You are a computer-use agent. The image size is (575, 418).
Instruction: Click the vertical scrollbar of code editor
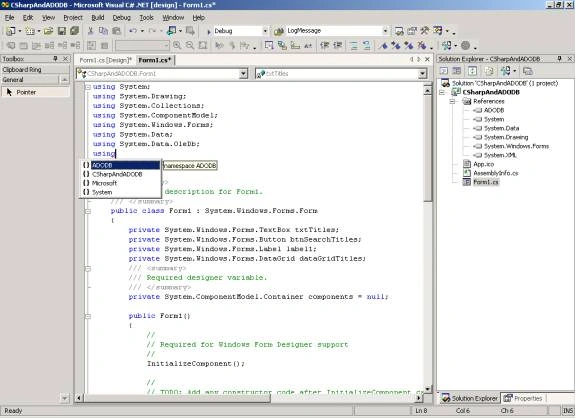pyautogui.click(x=428, y=239)
